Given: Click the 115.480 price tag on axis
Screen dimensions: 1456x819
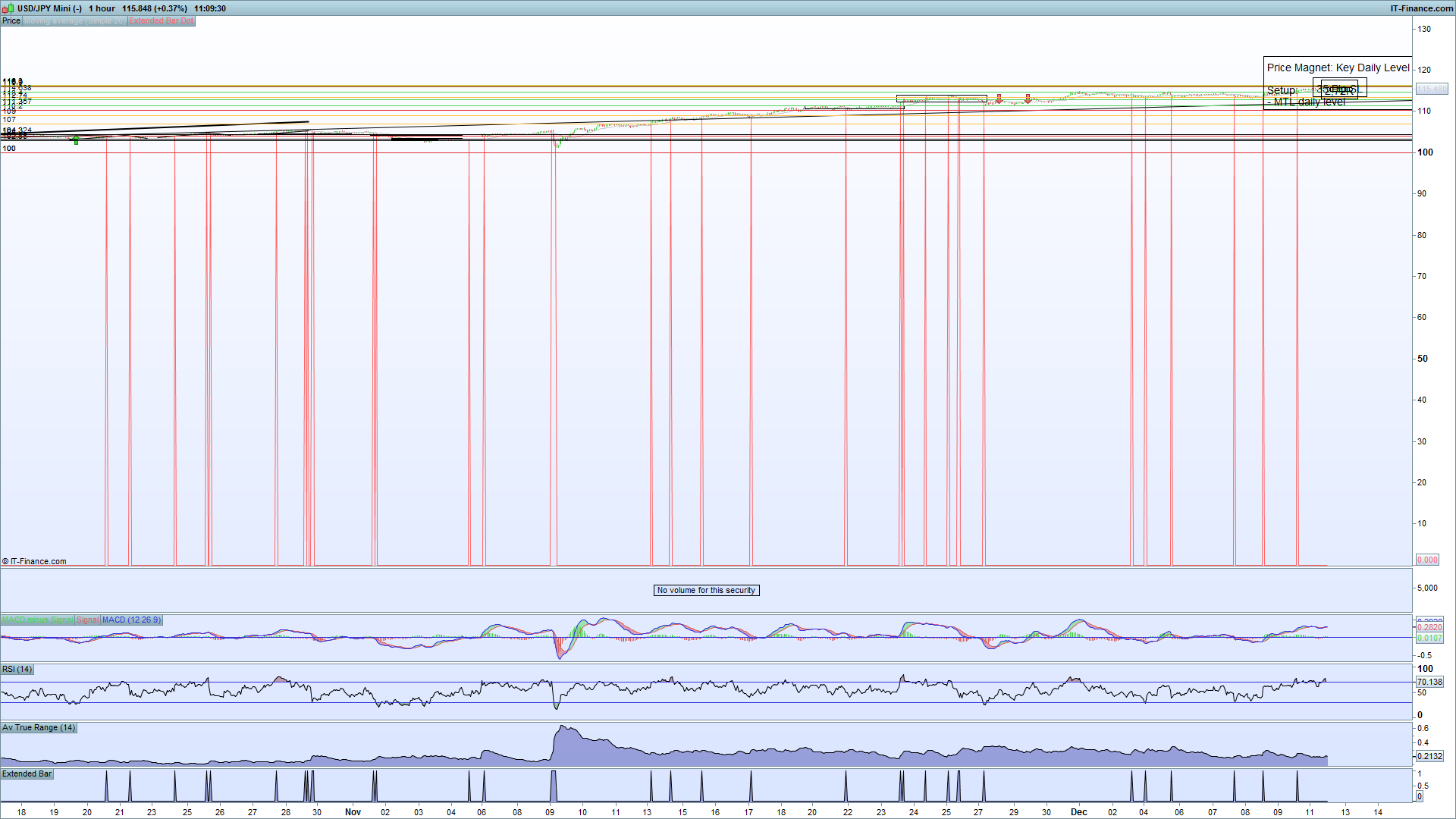Looking at the screenshot, I should coord(1432,89).
